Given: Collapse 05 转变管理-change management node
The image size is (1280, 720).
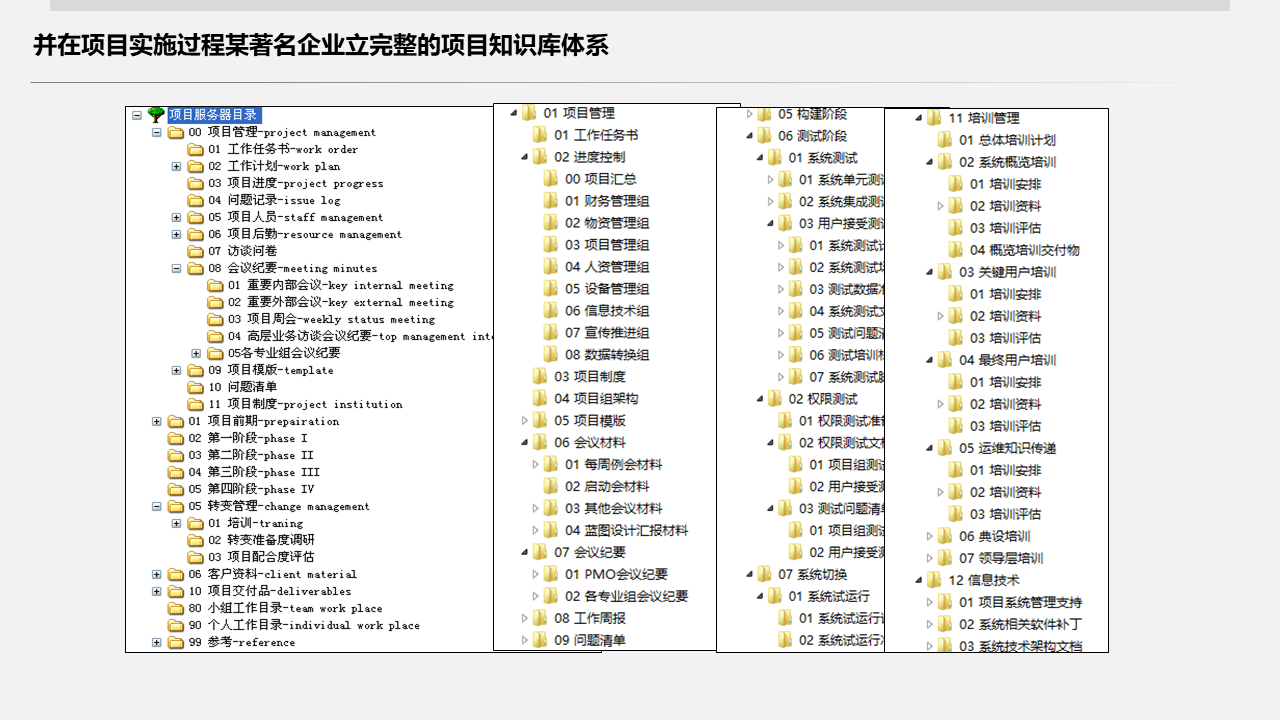Looking at the screenshot, I should pos(157,506).
